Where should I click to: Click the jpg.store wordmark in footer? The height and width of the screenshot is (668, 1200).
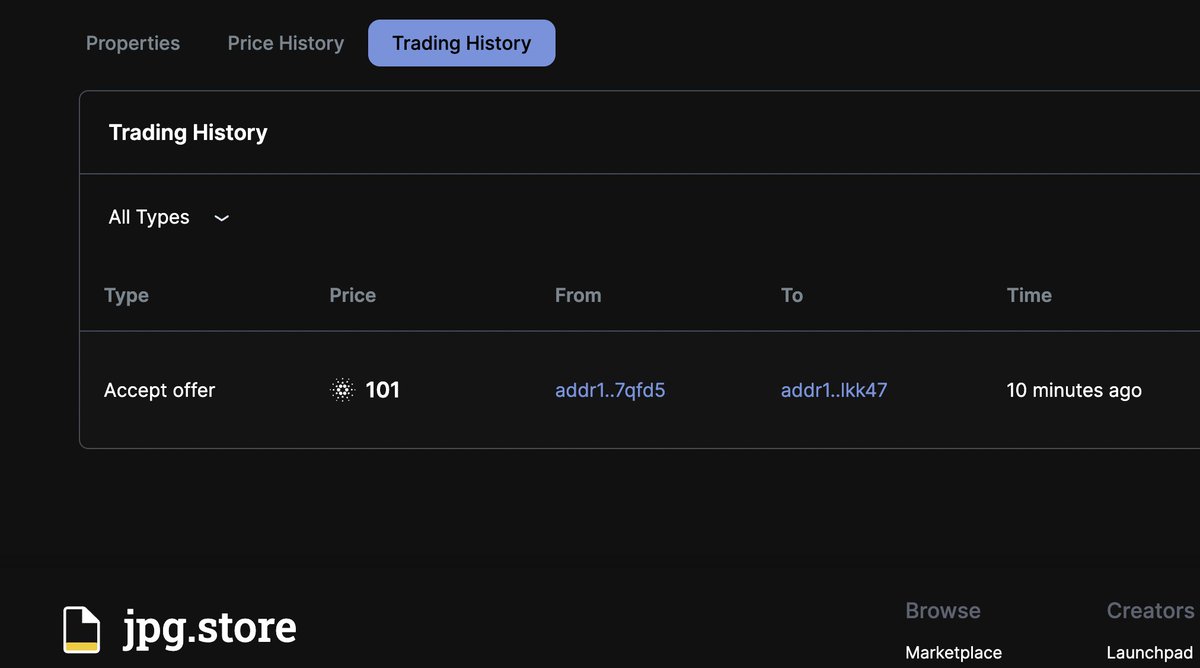coord(210,628)
